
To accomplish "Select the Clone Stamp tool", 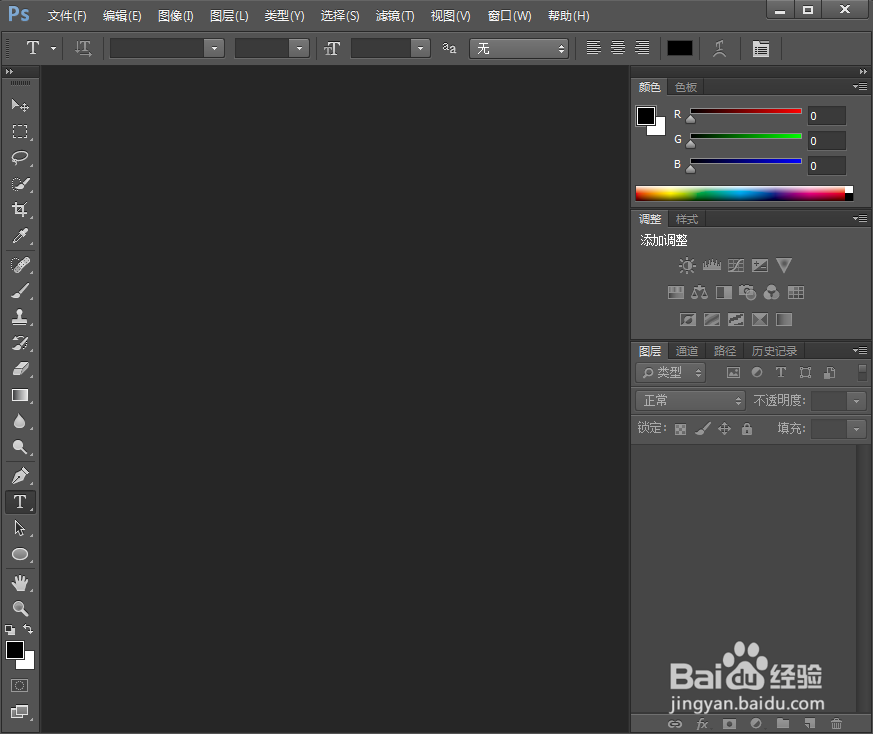I will coord(20,317).
